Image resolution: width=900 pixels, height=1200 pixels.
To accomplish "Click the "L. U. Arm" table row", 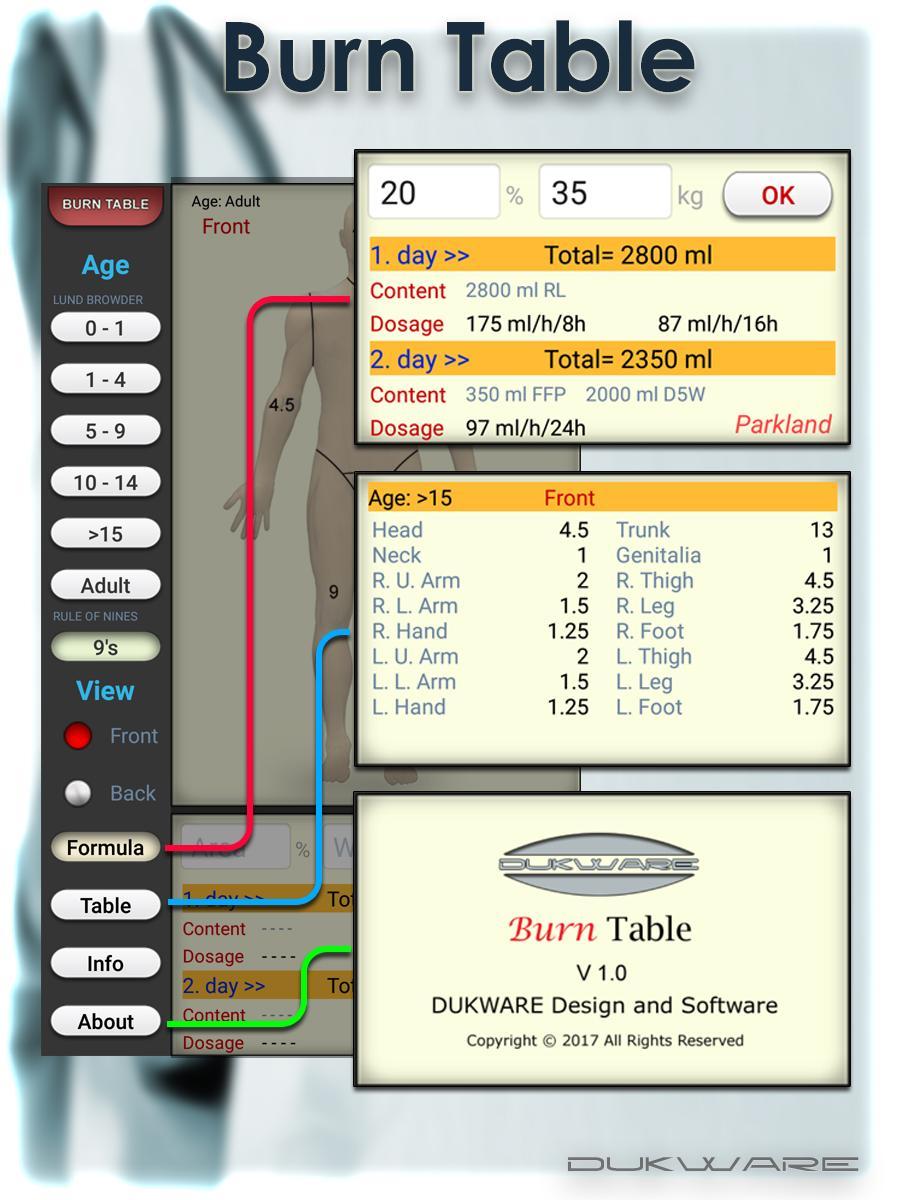I will pyautogui.click(x=480, y=657).
